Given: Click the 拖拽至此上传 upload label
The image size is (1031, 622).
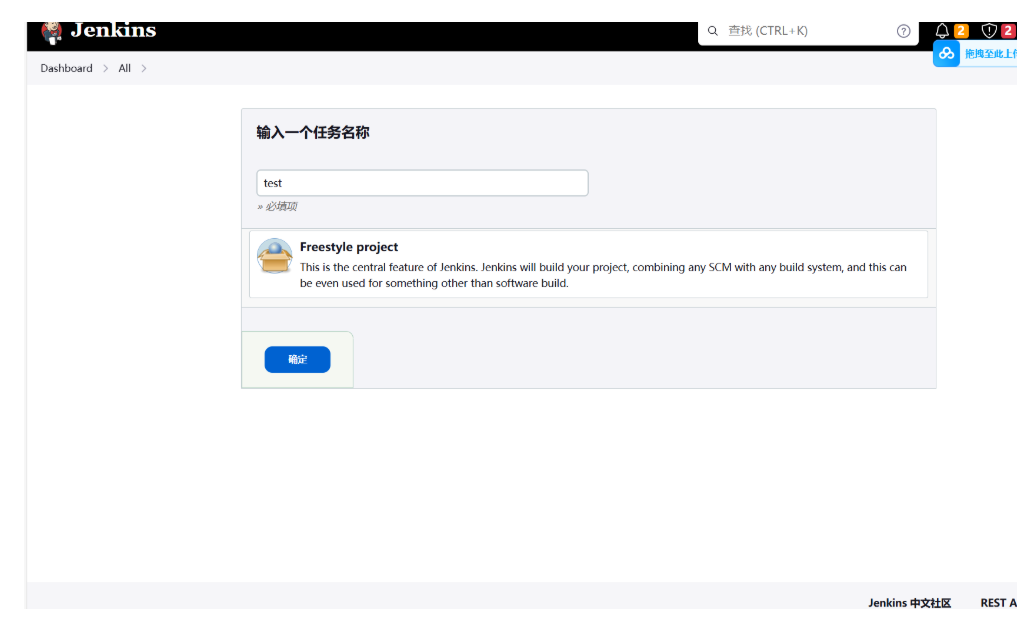Looking at the screenshot, I should coord(991,54).
